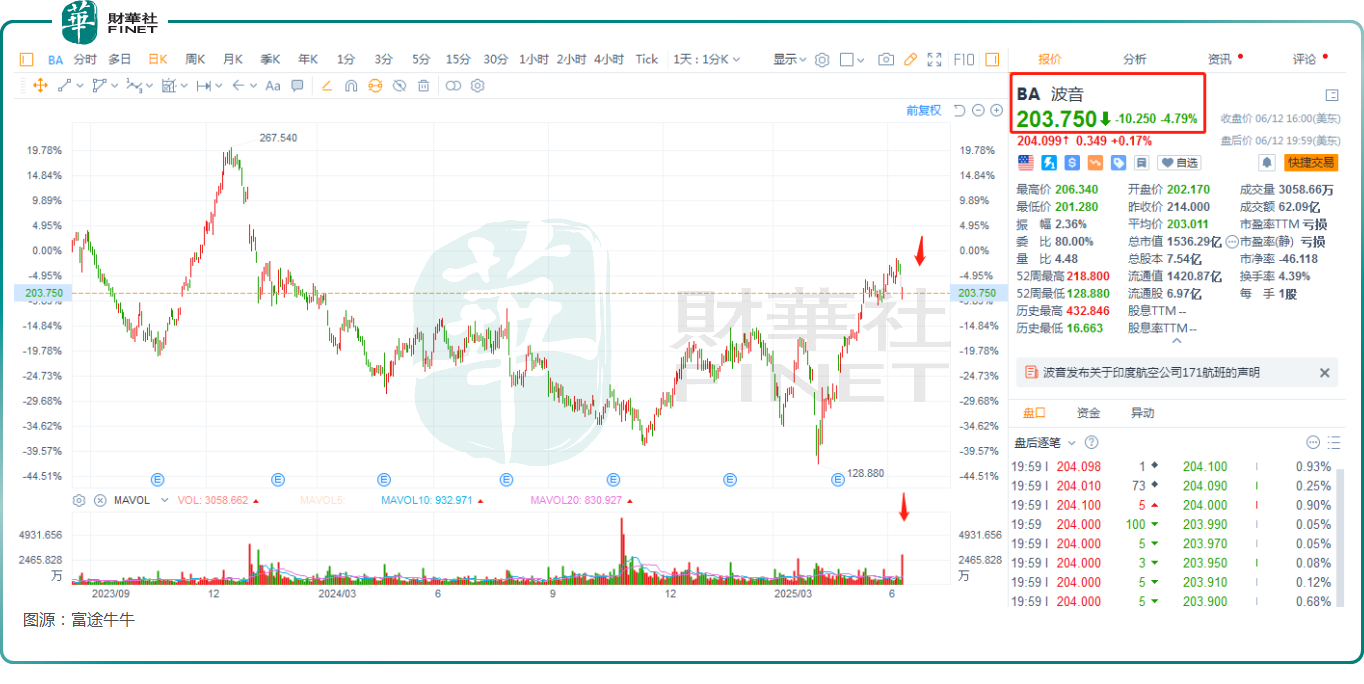Switch to the 分析 tab
This screenshot has height=684, width=1364.
(1134, 60)
